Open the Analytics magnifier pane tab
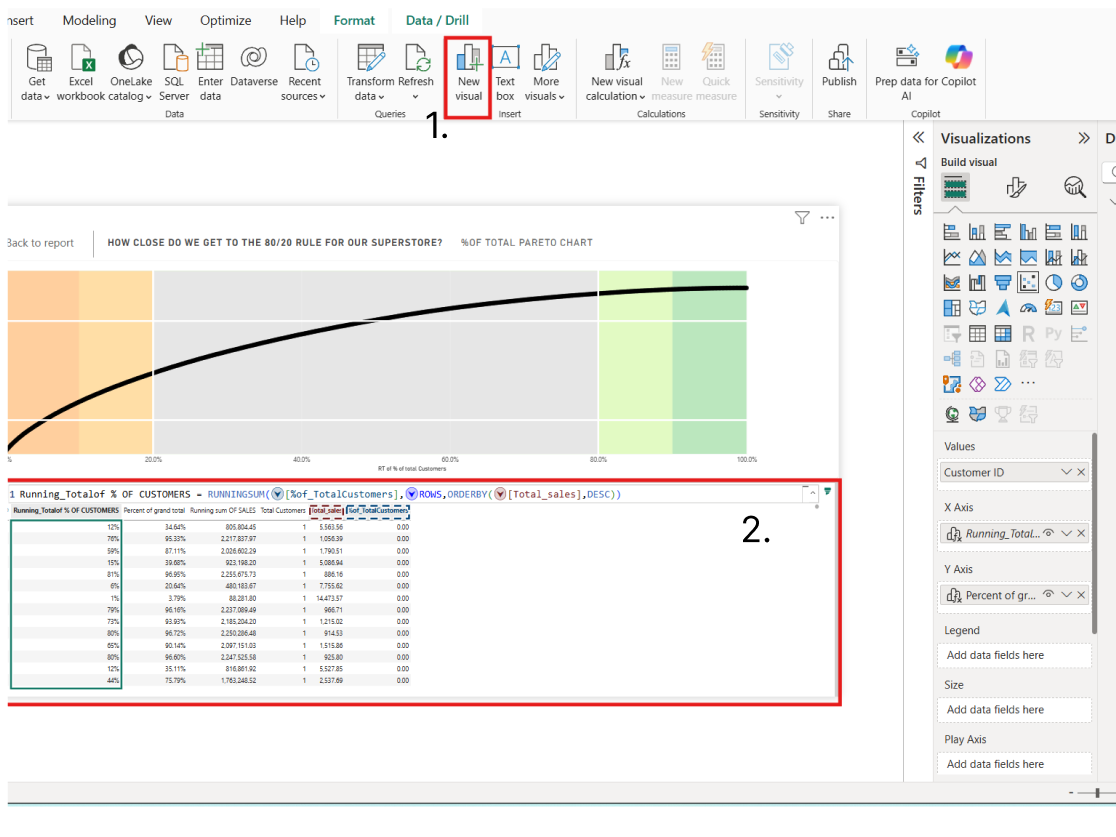The image size is (1116, 837). tap(1075, 188)
